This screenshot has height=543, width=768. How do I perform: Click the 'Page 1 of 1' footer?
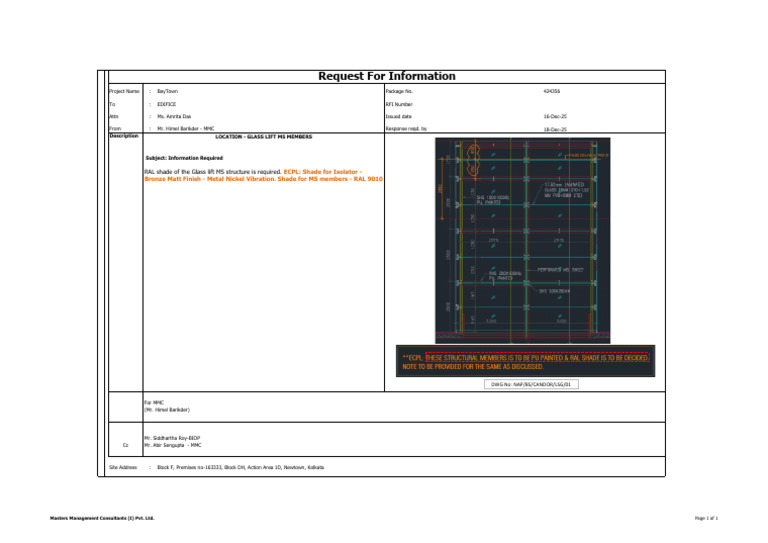pyautogui.click(x=706, y=518)
